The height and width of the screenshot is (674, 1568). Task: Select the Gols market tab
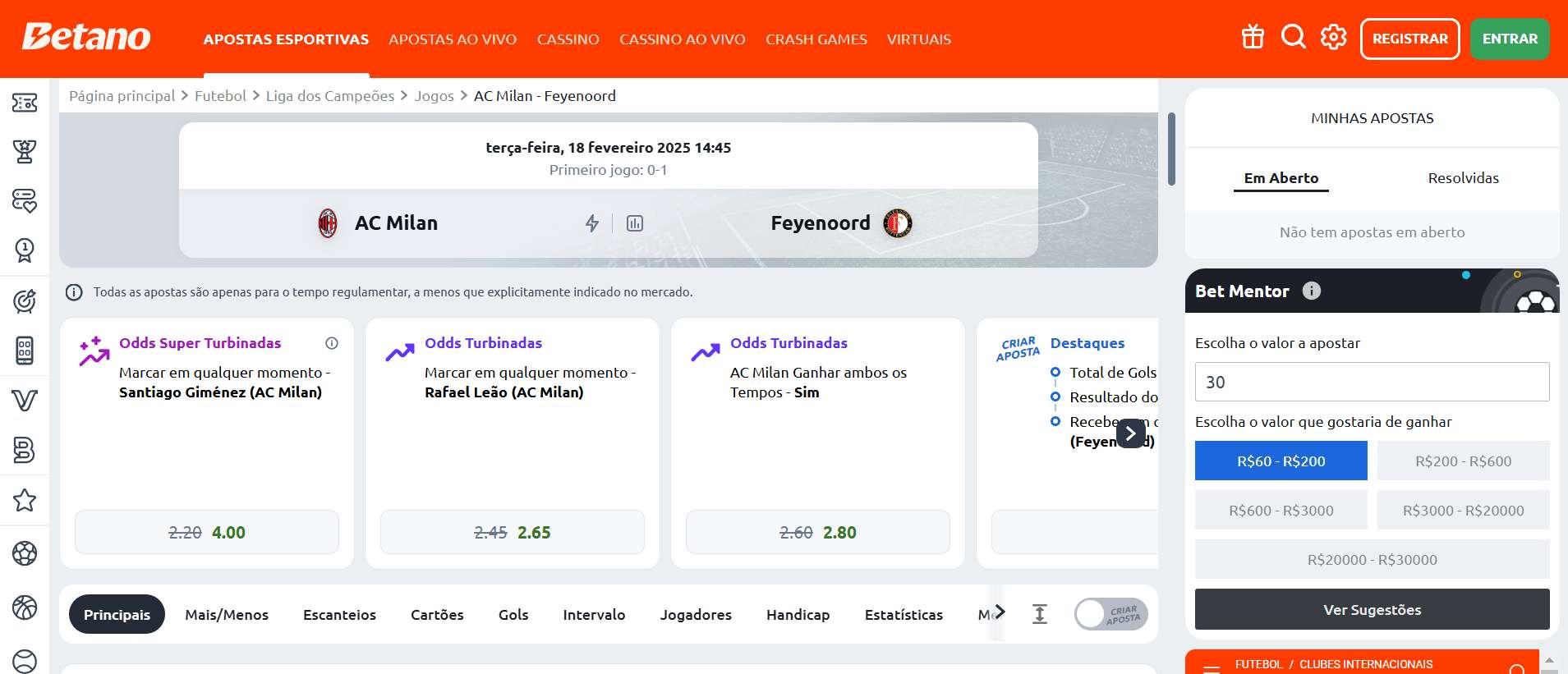point(513,614)
